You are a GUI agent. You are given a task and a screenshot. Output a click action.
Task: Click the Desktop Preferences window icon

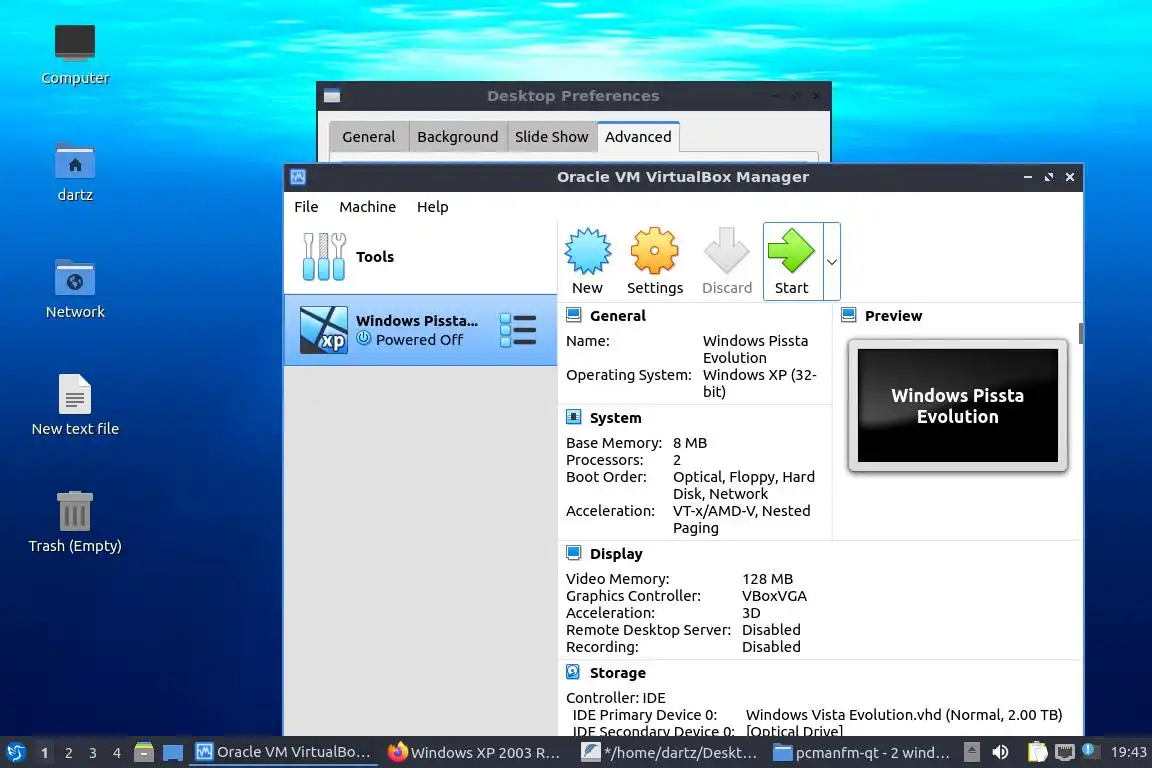click(332, 96)
